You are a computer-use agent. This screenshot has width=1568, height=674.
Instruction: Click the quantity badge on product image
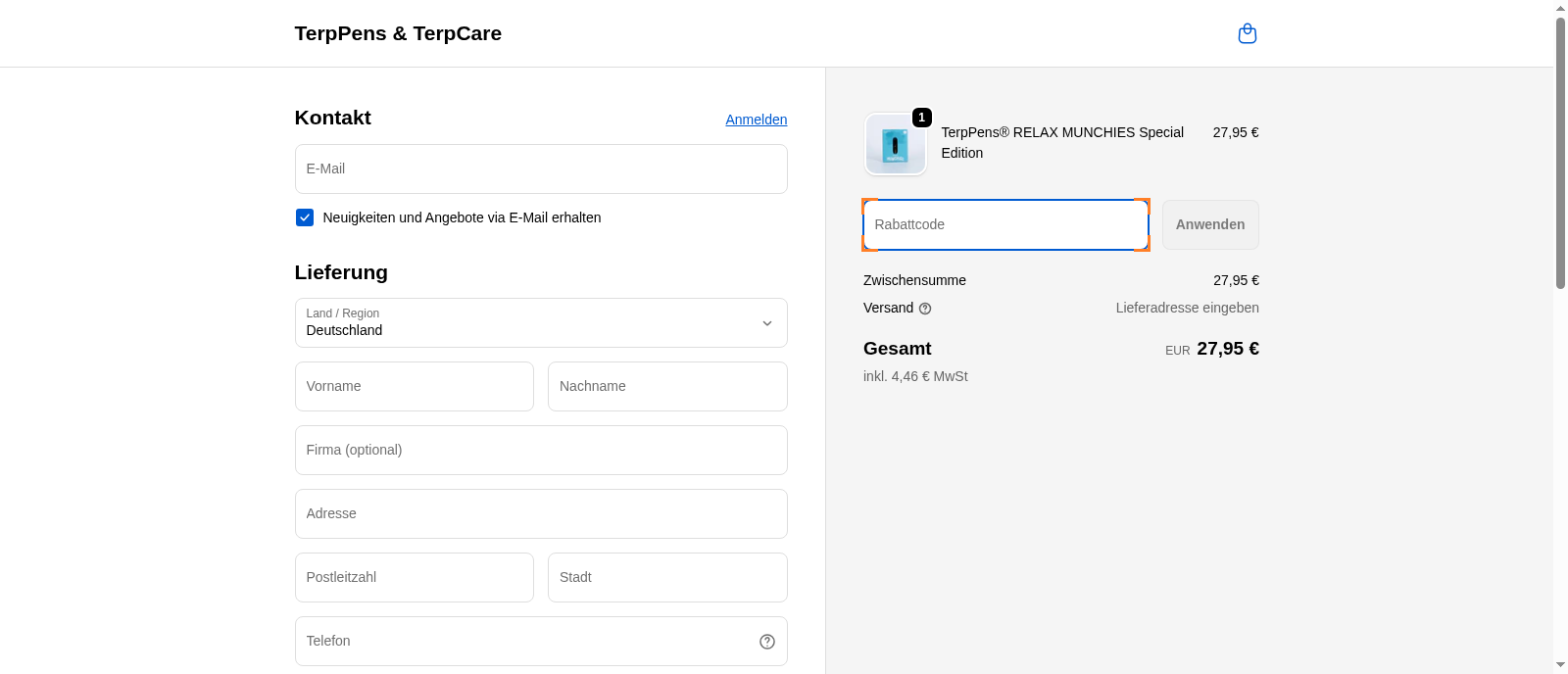point(921,118)
